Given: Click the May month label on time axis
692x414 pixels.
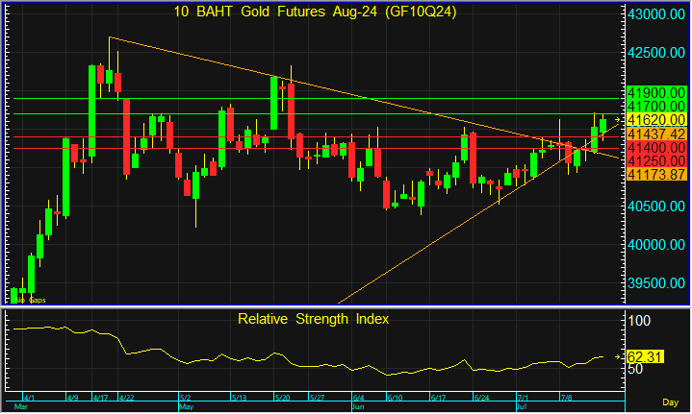Looking at the screenshot, I should (187, 407).
